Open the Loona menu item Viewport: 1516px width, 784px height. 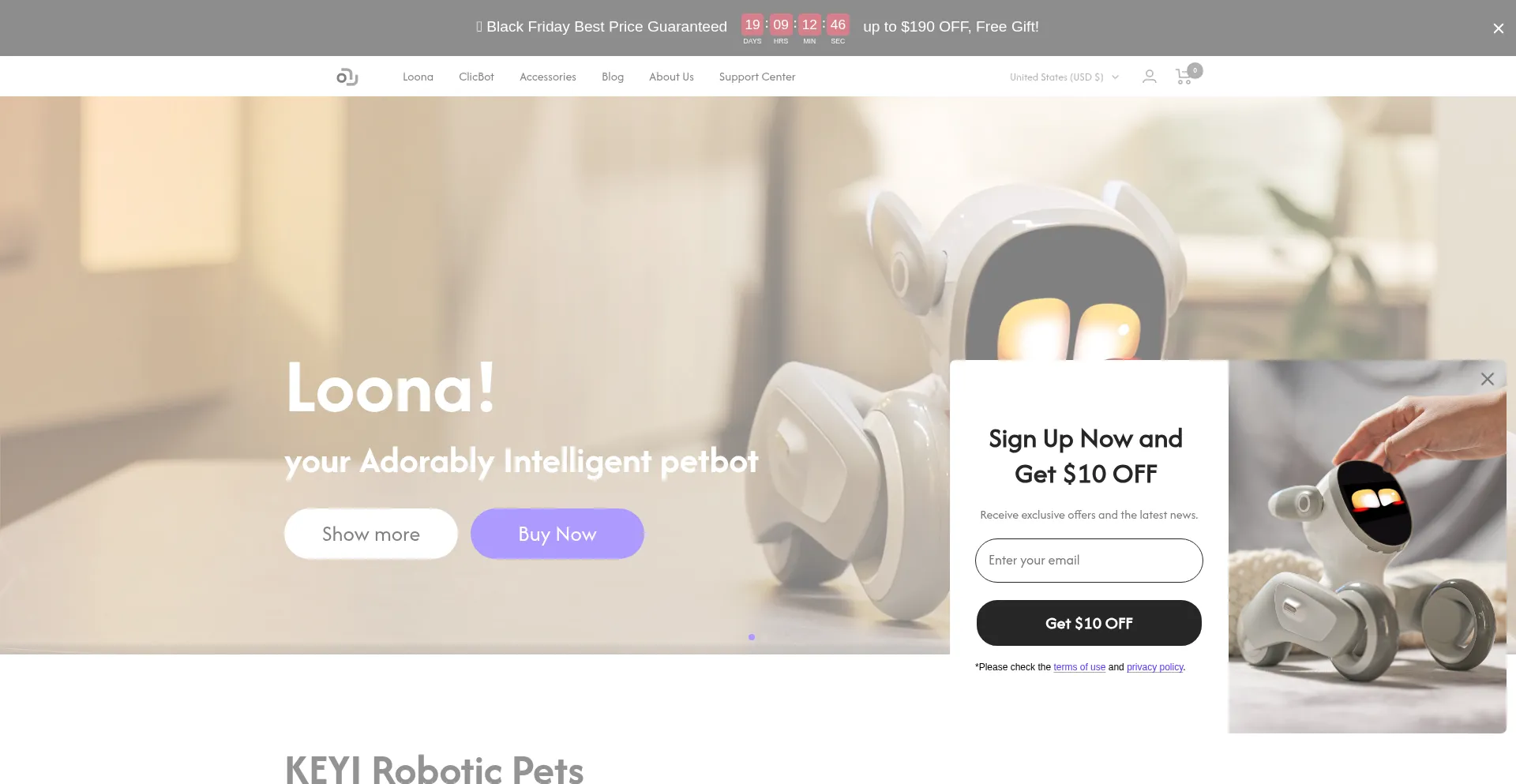point(418,77)
